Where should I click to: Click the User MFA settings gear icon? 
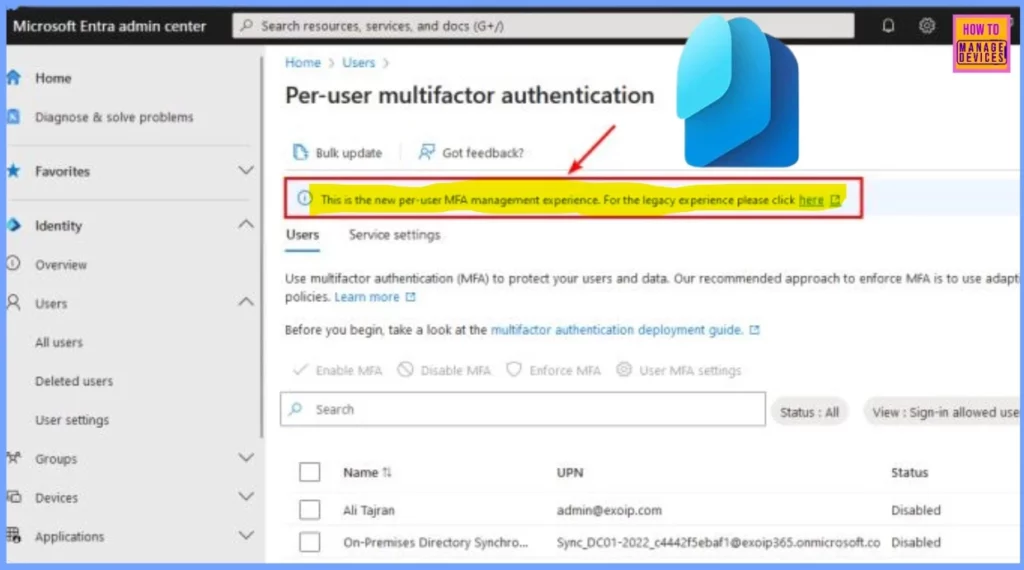tap(624, 370)
